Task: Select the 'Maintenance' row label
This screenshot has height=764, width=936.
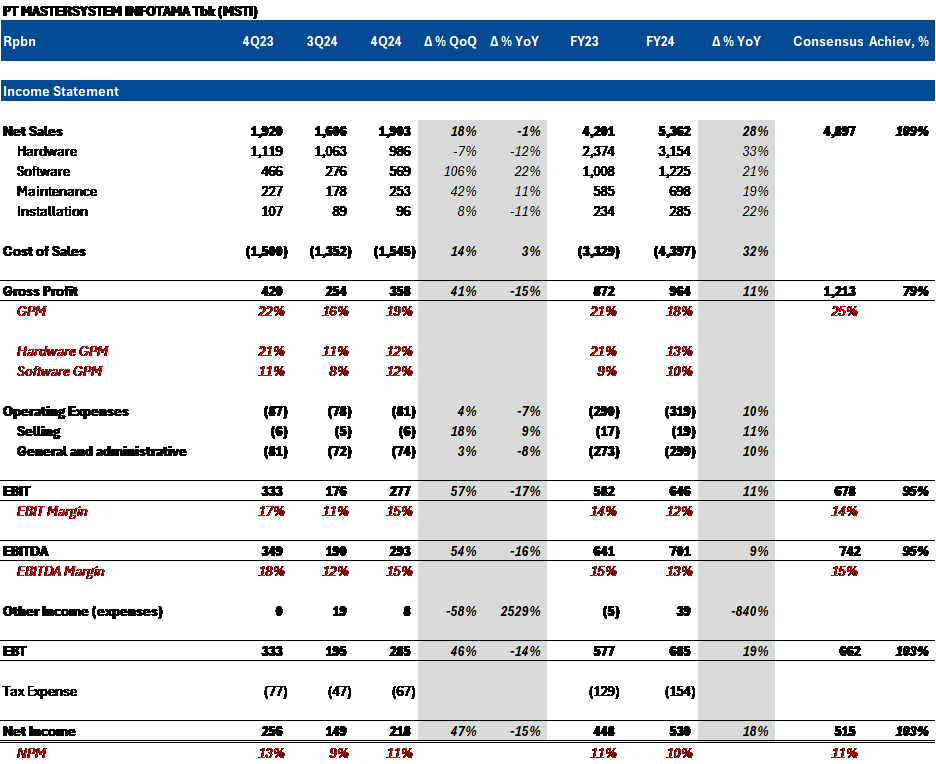Action: (x=57, y=191)
